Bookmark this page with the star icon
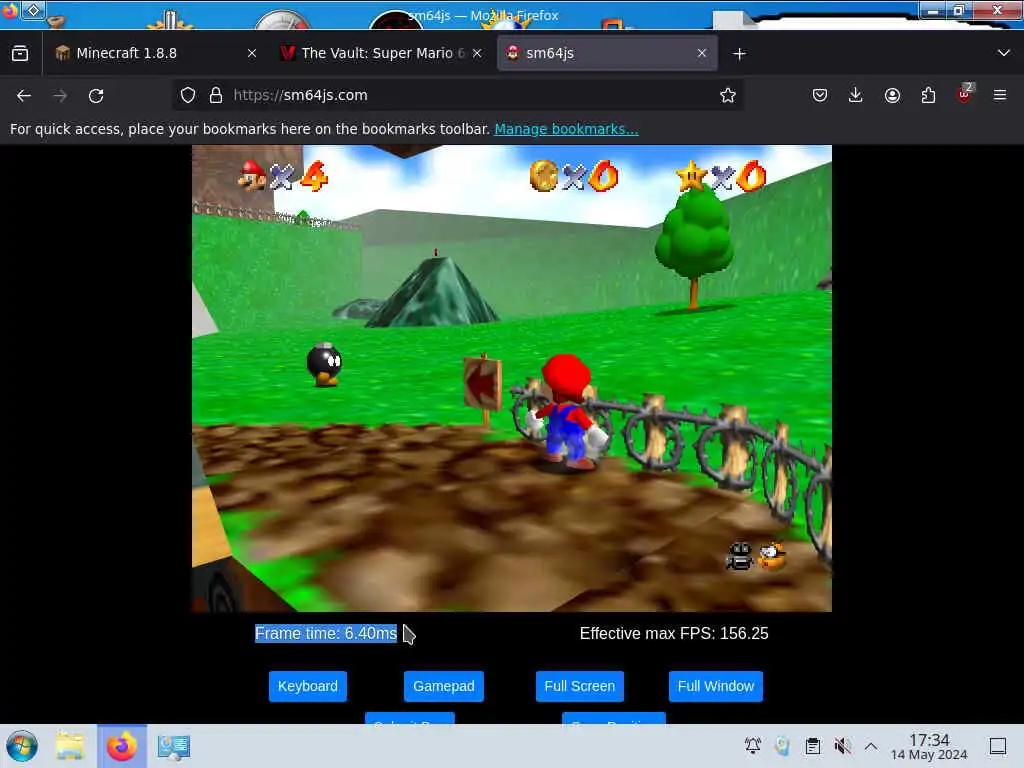The width and height of the screenshot is (1024, 768). pyautogui.click(x=728, y=95)
